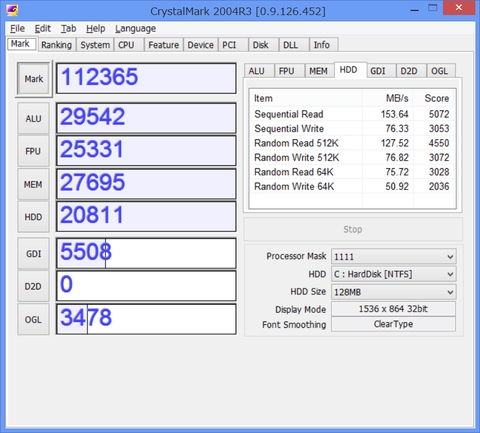The image size is (480, 433).
Task: Click the HDD score 20811
Action: 146,217
